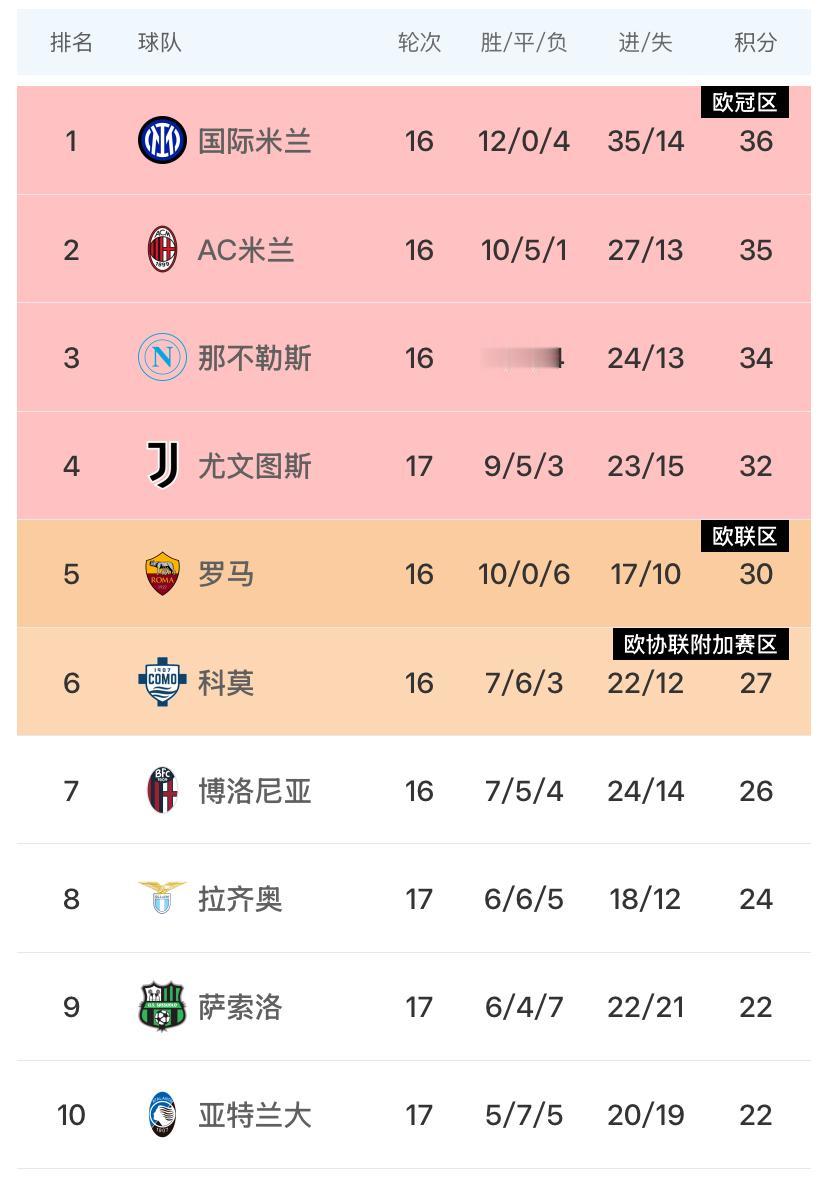Click the 欧冠区 zone label
The width and height of the screenshot is (828, 1190).
coord(745,102)
